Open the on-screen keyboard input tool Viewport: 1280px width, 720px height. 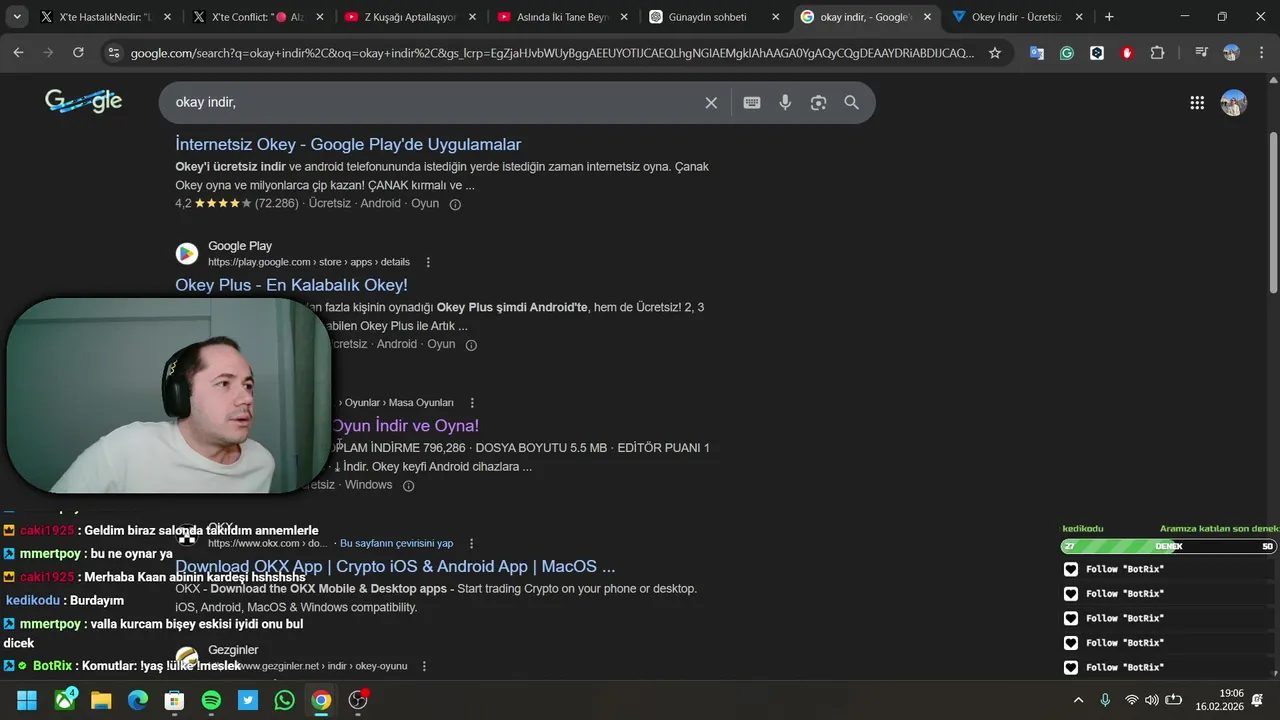coord(752,102)
